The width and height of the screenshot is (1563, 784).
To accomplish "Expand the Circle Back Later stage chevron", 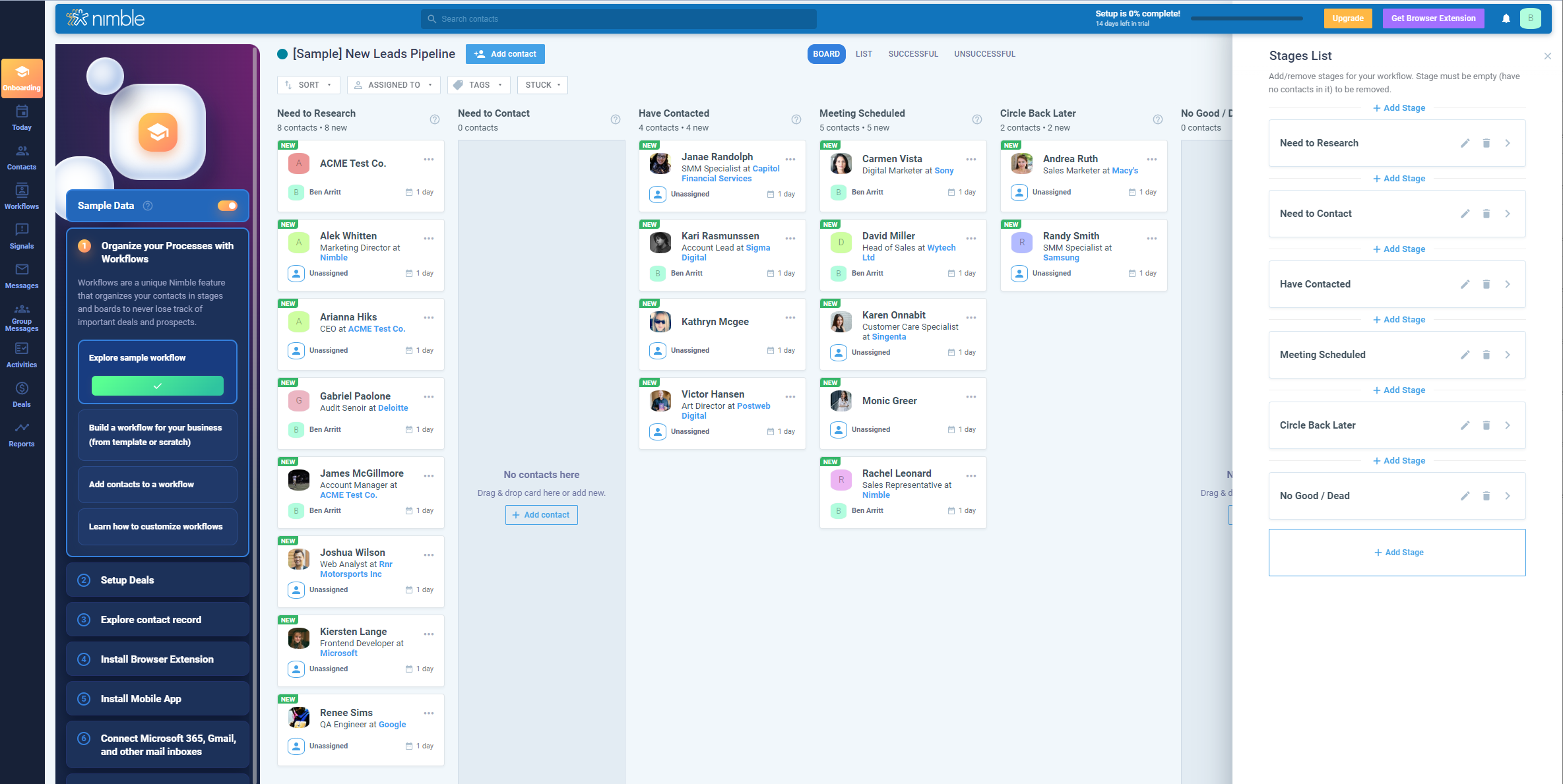I will [x=1508, y=425].
